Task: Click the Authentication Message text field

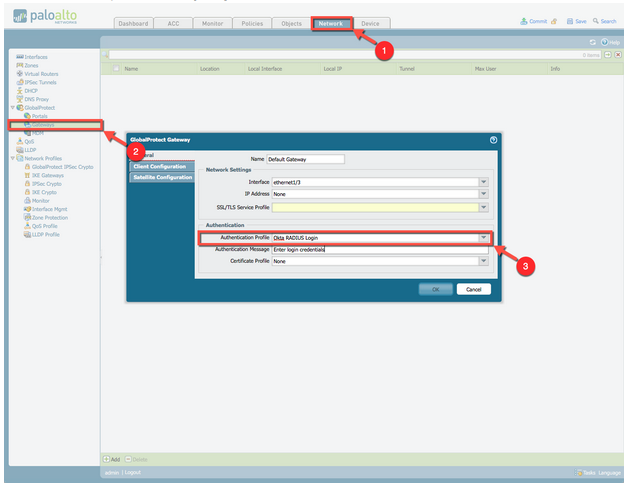Action: [379, 249]
